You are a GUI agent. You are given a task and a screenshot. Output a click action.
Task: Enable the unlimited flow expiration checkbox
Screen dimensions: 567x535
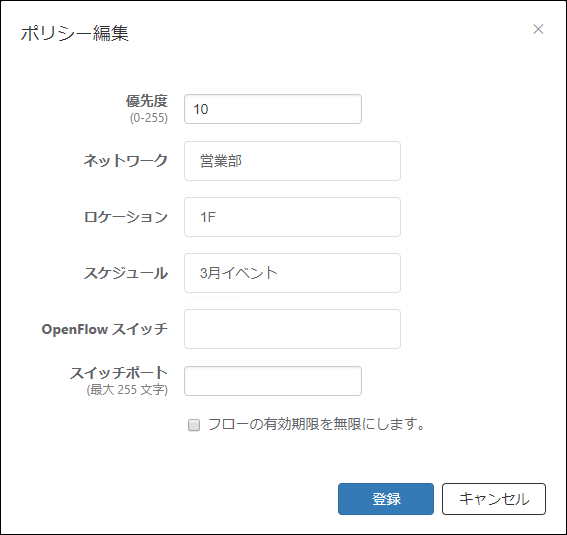[194, 425]
